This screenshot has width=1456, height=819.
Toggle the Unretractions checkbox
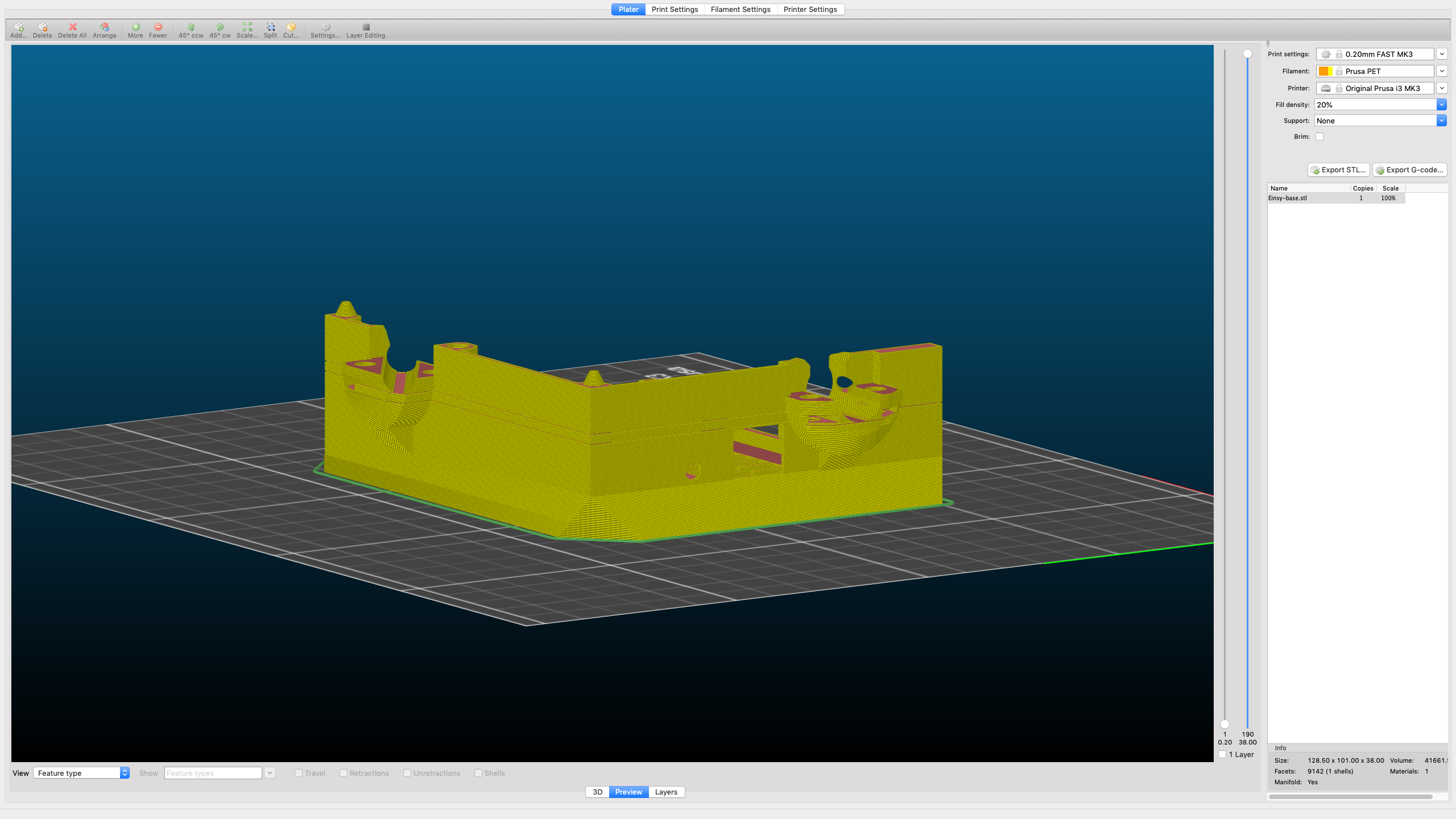[x=407, y=773]
